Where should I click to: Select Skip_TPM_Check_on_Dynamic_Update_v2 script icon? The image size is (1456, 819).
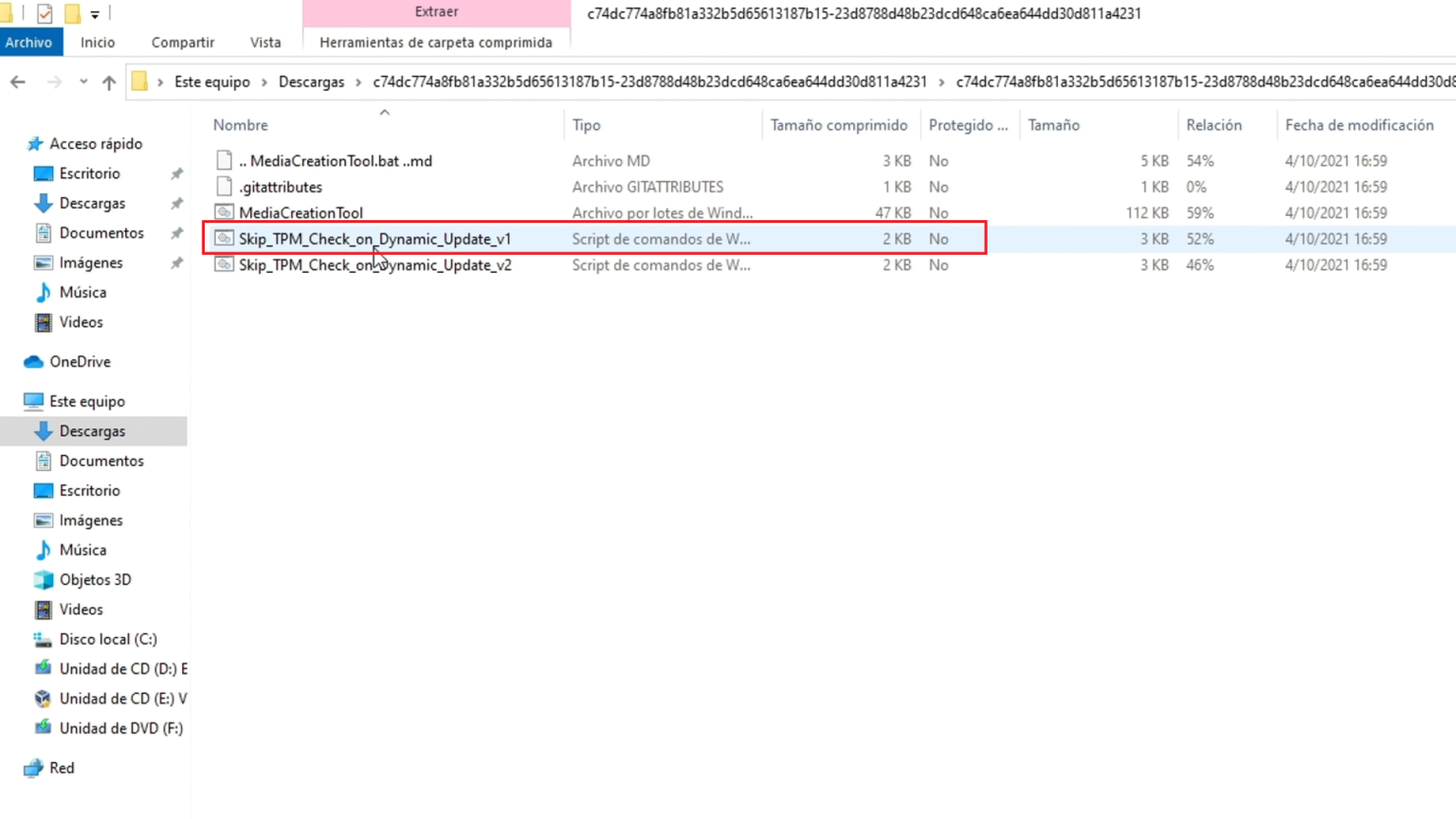224,264
